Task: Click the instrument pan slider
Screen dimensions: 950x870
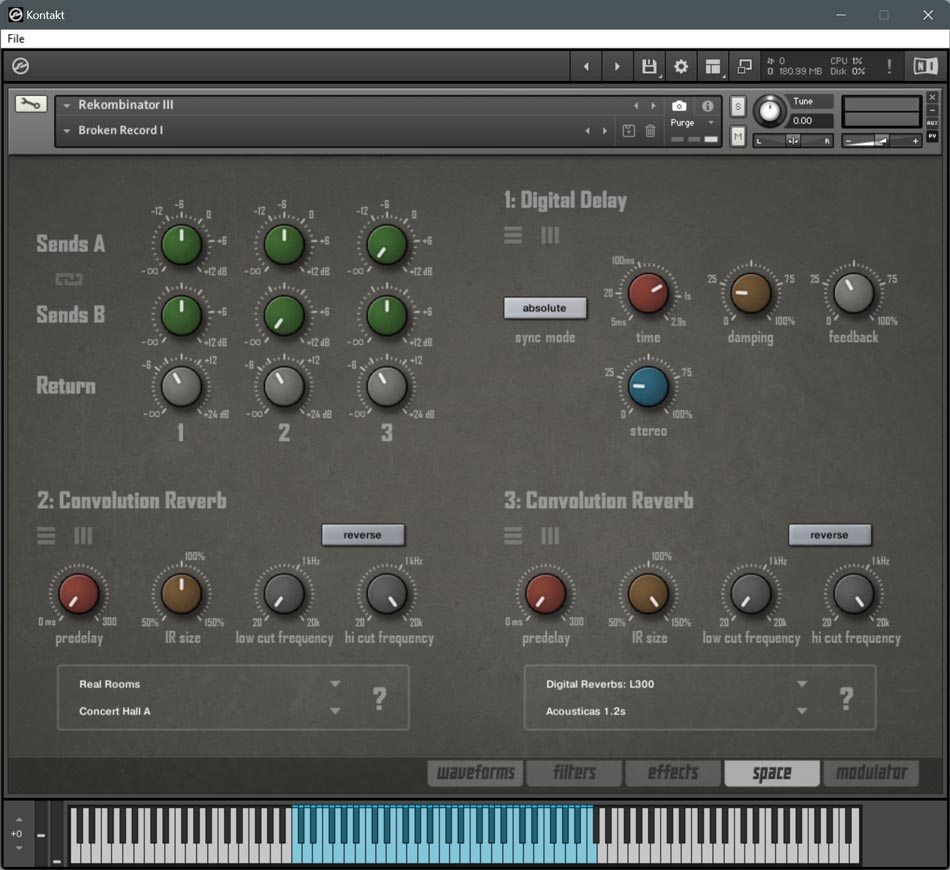Action: [x=793, y=141]
